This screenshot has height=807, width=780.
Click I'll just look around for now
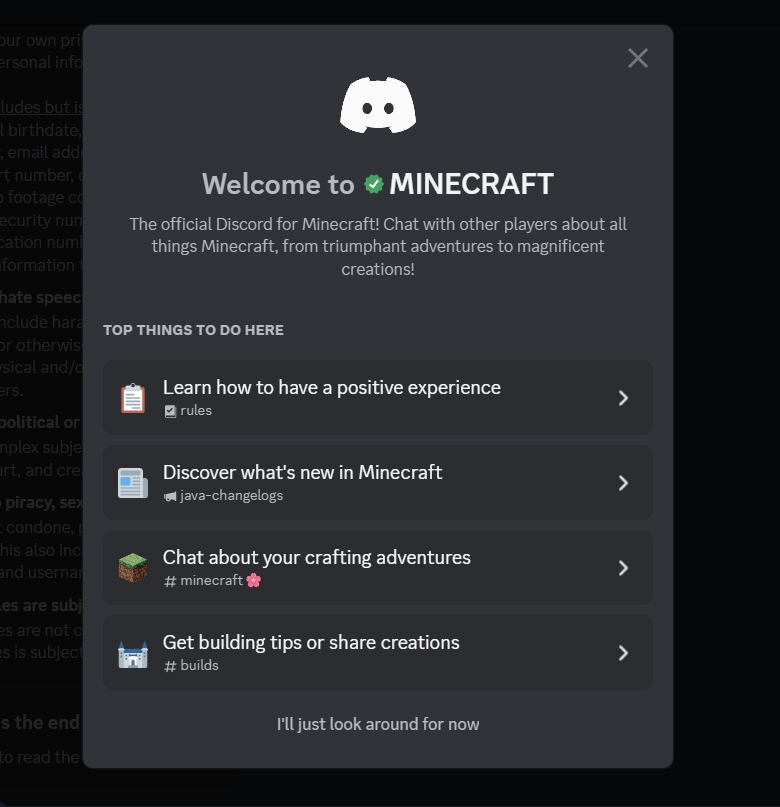[378, 724]
